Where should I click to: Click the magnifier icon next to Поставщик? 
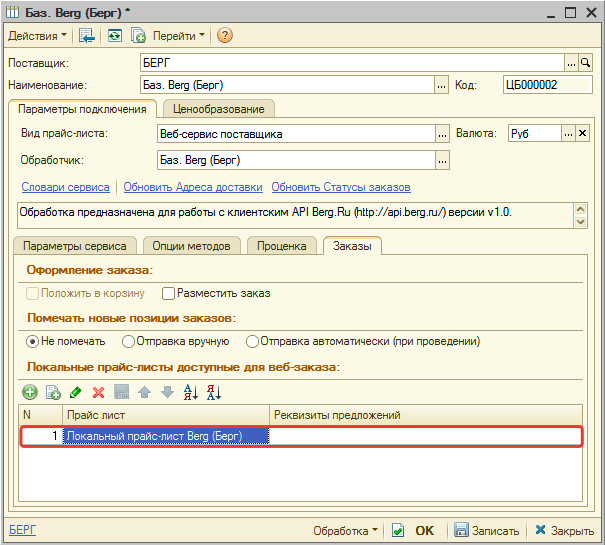coord(585,63)
